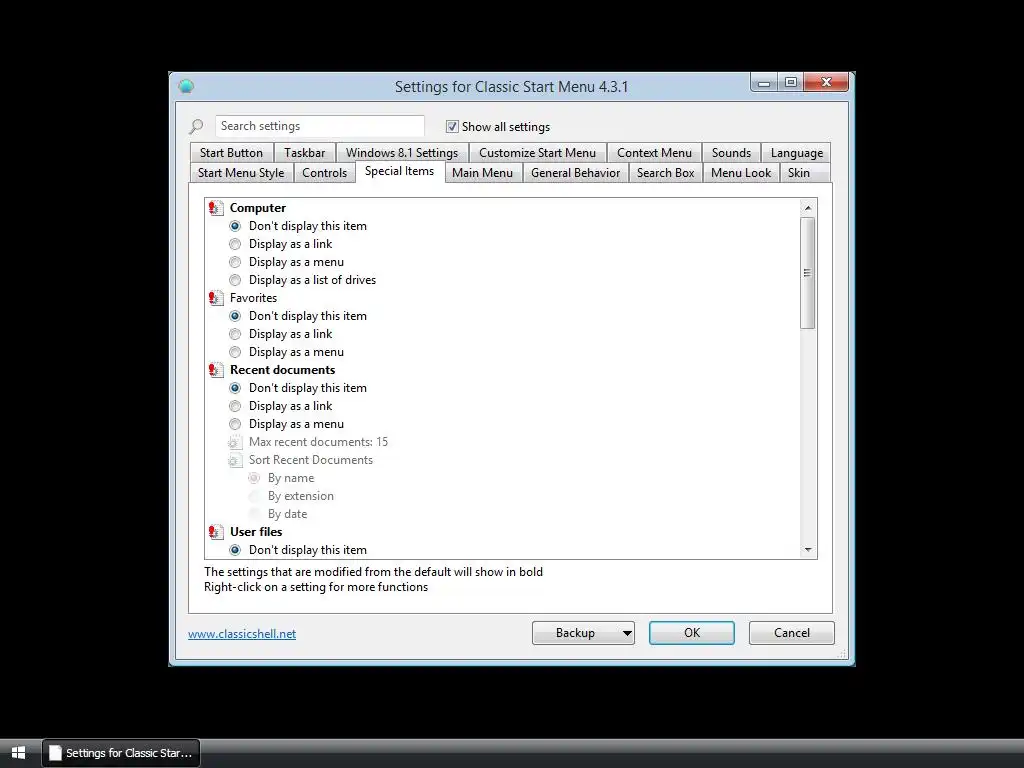Click the 'Max recent documents: 15' setting
This screenshot has width=1024, height=768.
coord(318,442)
